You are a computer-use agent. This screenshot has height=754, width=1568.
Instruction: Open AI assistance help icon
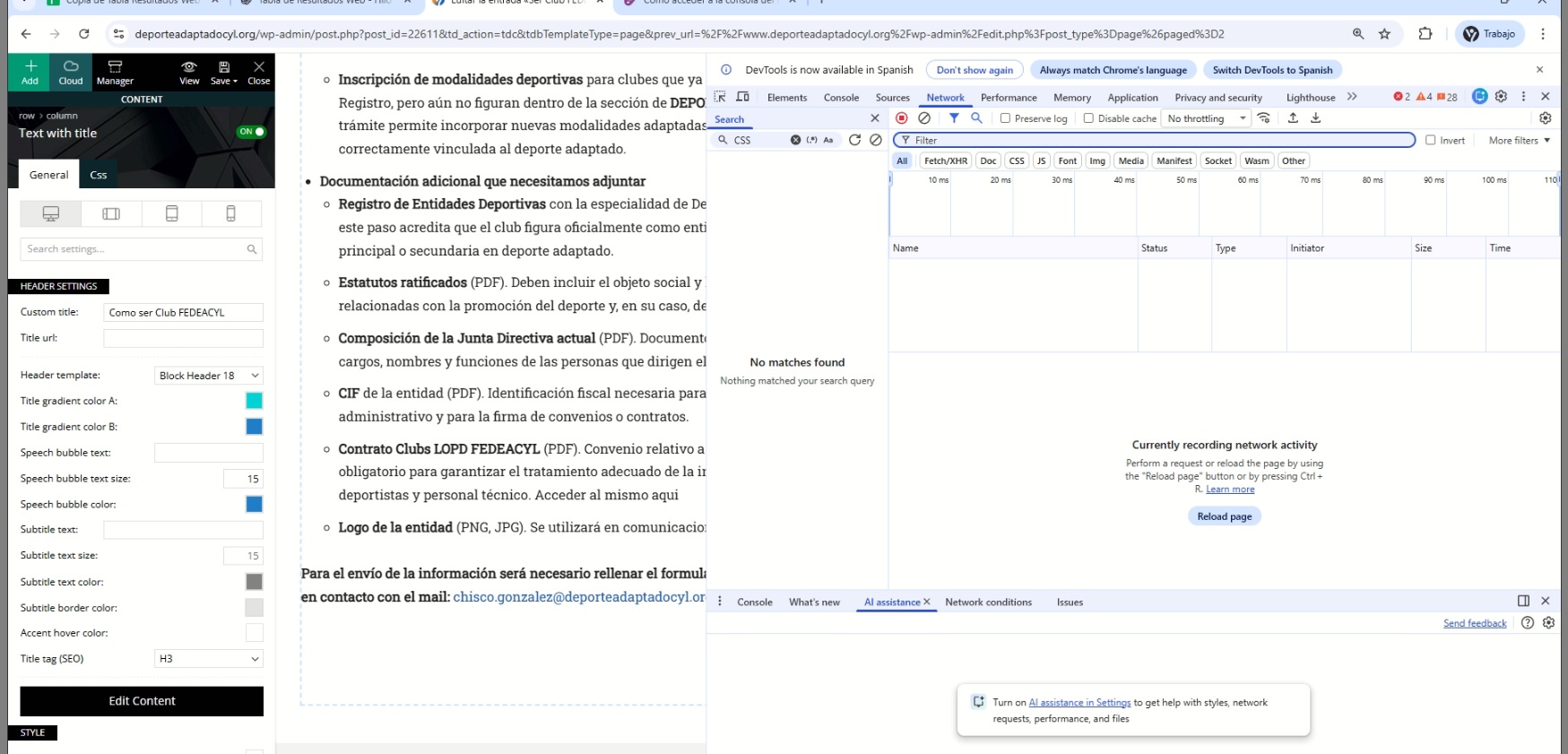pyautogui.click(x=1528, y=623)
